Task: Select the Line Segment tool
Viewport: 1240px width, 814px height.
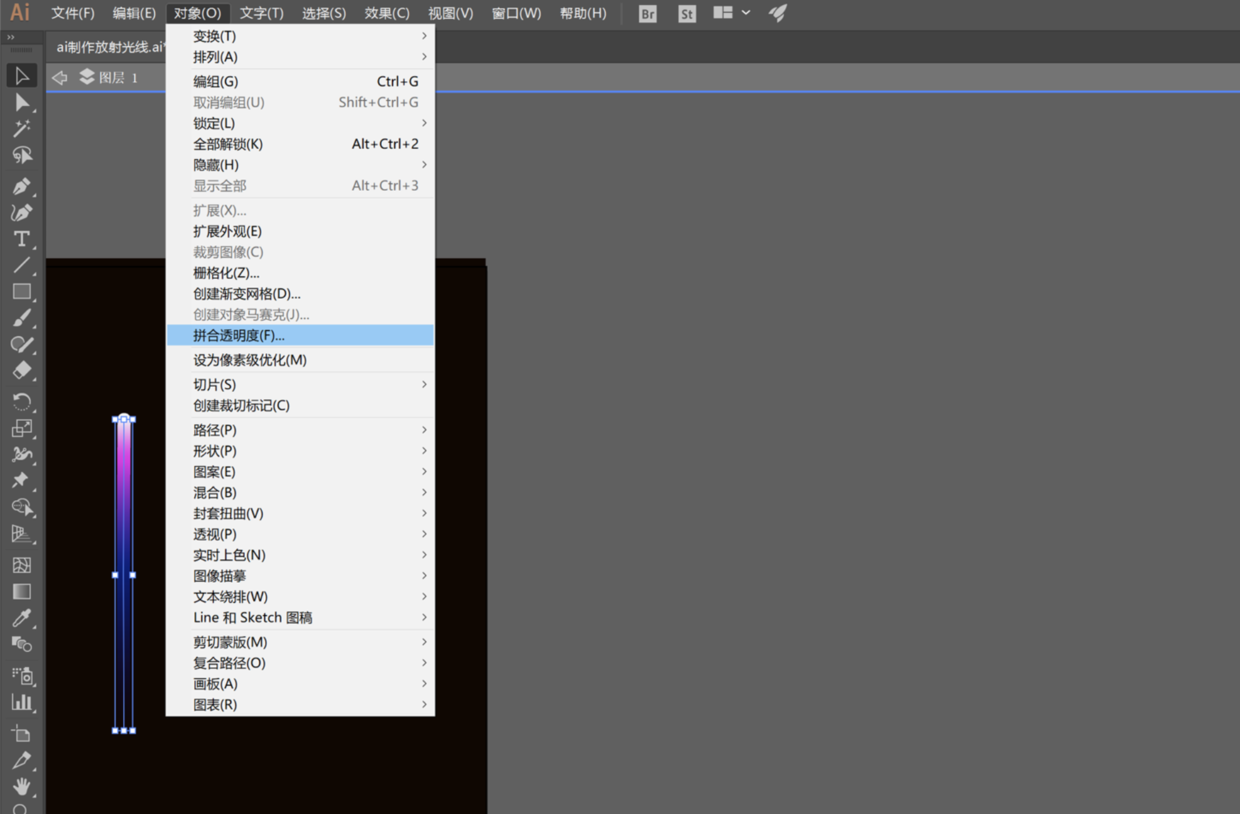Action: (22, 265)
